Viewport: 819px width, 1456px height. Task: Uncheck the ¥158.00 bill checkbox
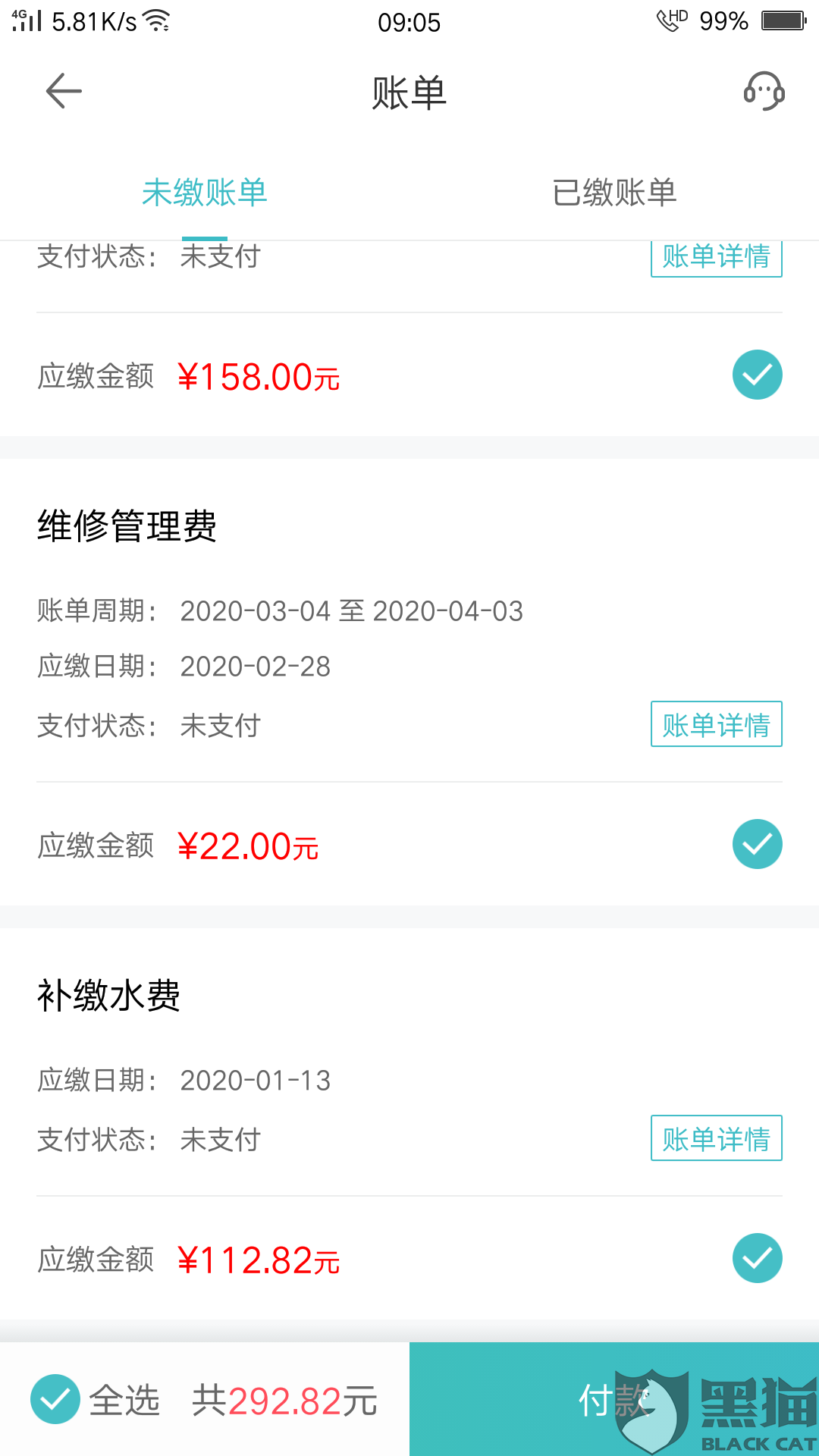pyautogui.click(x=757, y=375)
